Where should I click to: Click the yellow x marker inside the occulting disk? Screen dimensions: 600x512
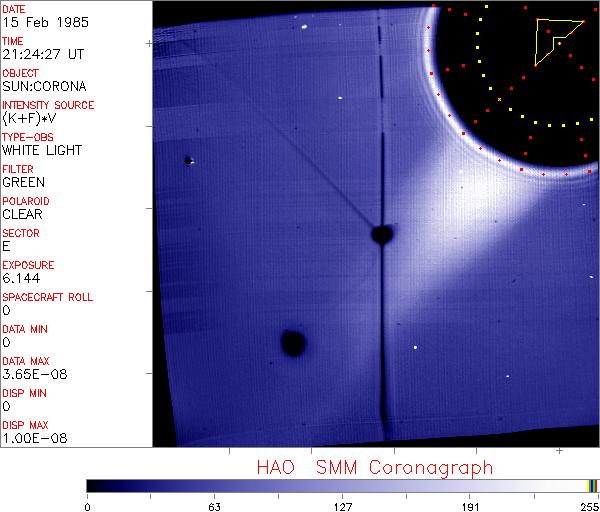pos(499,99)
